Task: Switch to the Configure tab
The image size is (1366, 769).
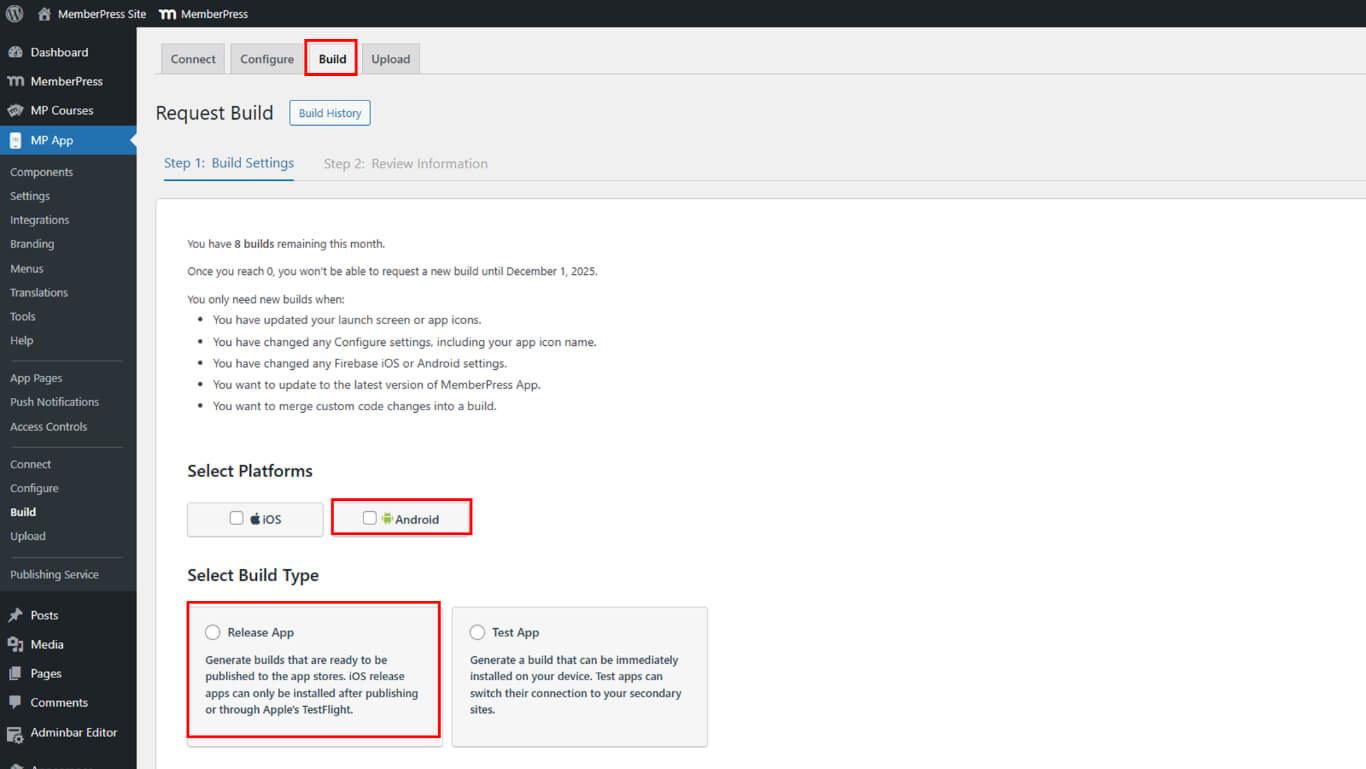Action: [267, 59]
